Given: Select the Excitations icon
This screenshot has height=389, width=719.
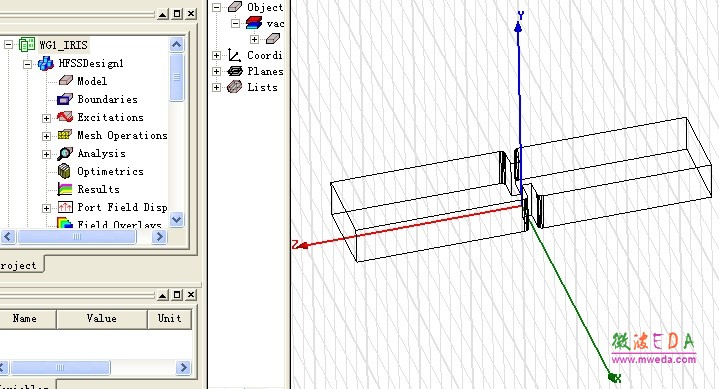Looking at the screenshot, I should (x=65, y=117).
